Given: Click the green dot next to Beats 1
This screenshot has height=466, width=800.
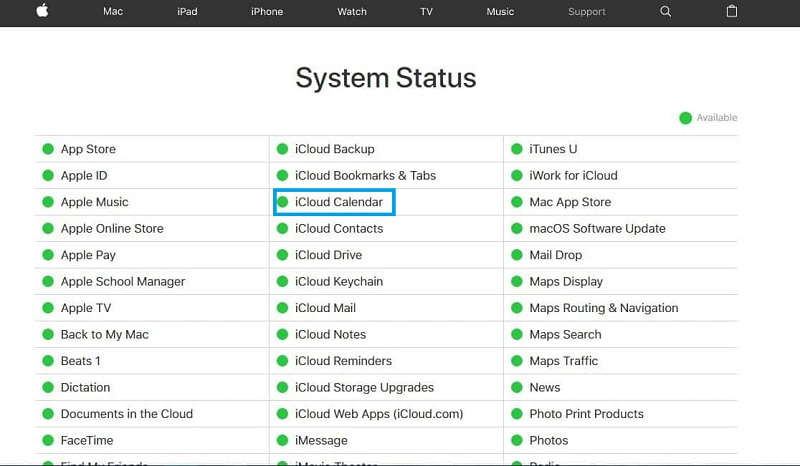Looking at the screenshot, I should click(48, 361).
